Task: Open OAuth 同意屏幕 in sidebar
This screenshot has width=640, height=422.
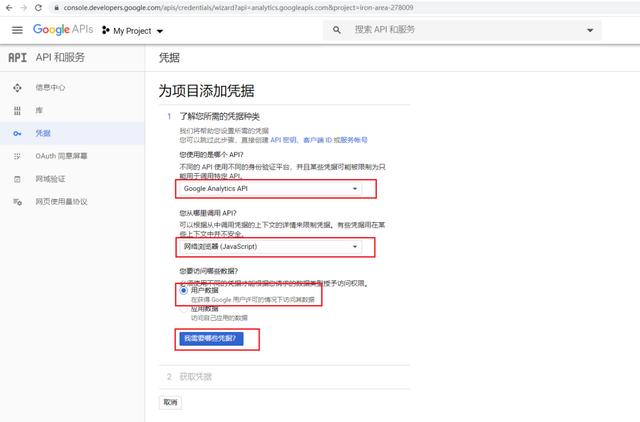Action: coord(61,156)
